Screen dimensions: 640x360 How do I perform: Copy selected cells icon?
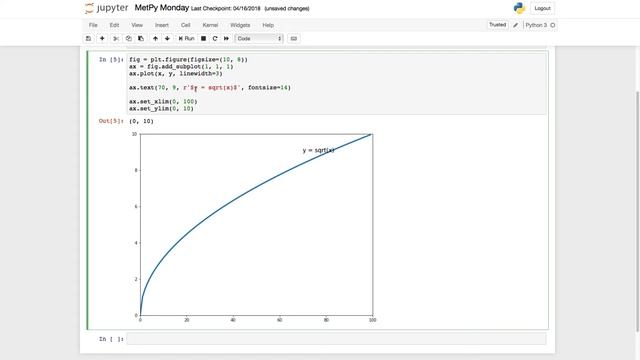click(129, 38)
